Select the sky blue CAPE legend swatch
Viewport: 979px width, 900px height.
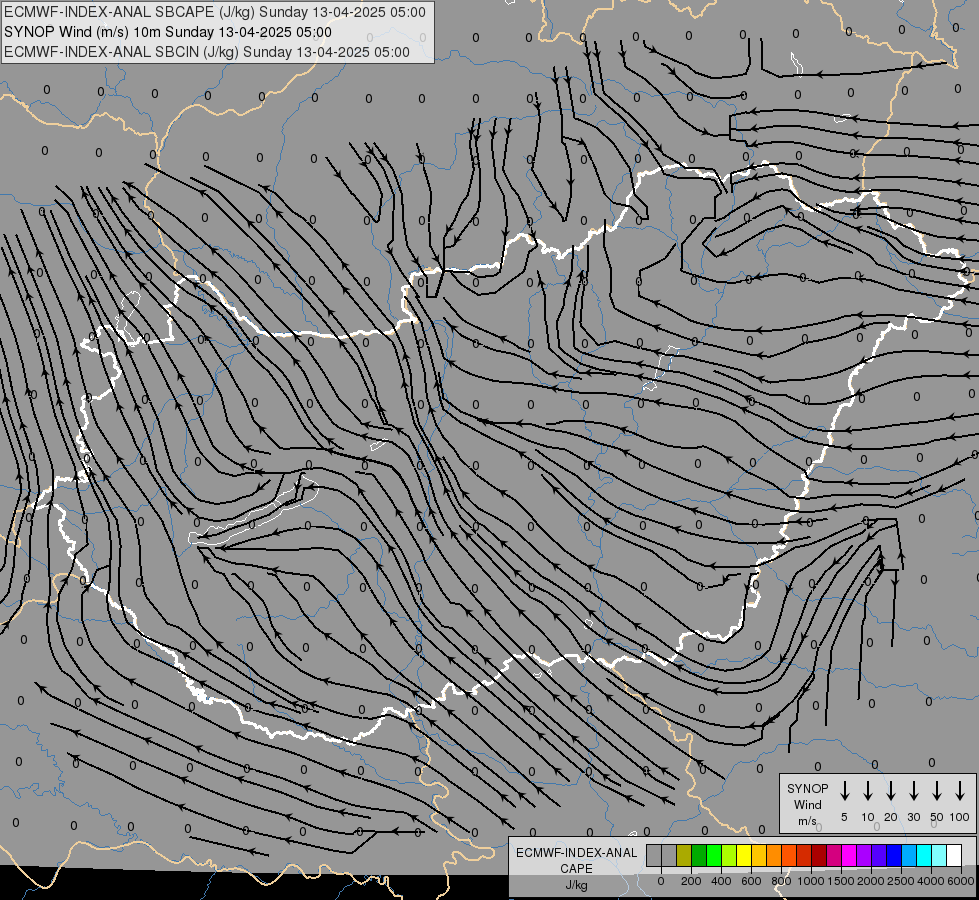(908, 855)
